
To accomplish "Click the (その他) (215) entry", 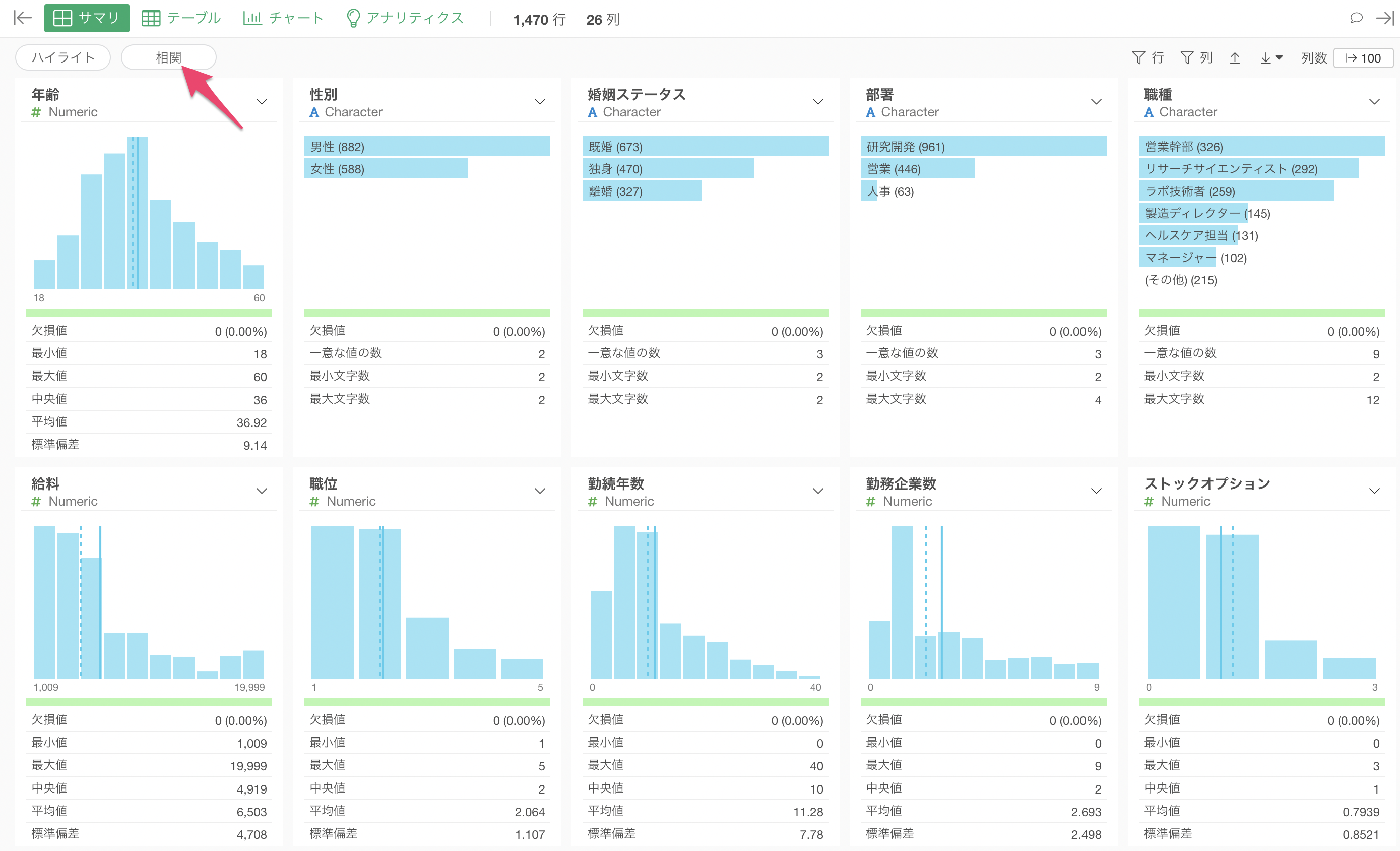I will coord(1181,280).
